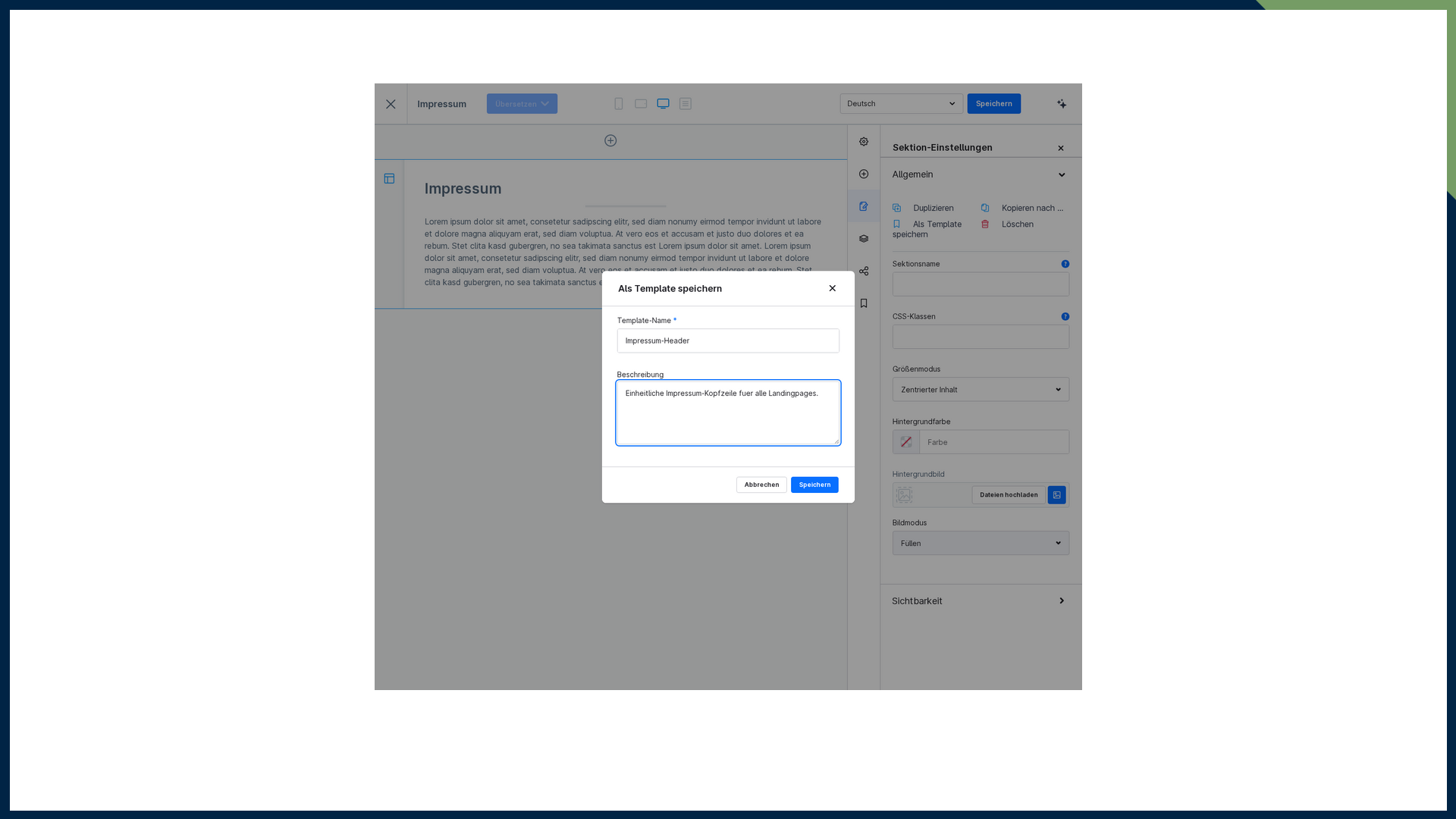Open the layers stack sidebar icon
Screen dimensions: 1456x819
click(864, 239)
